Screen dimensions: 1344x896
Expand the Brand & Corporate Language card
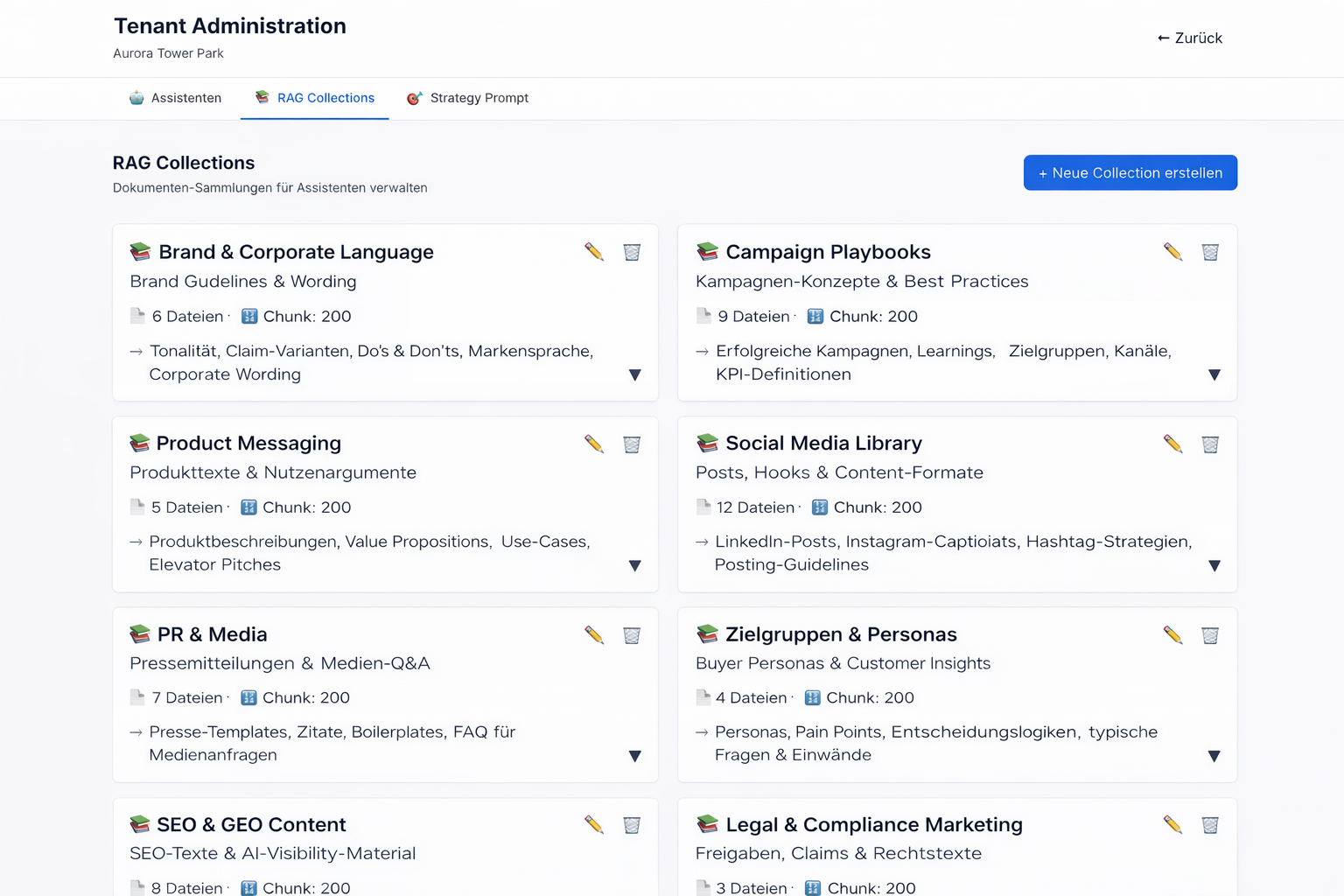[x=635, y=375]
